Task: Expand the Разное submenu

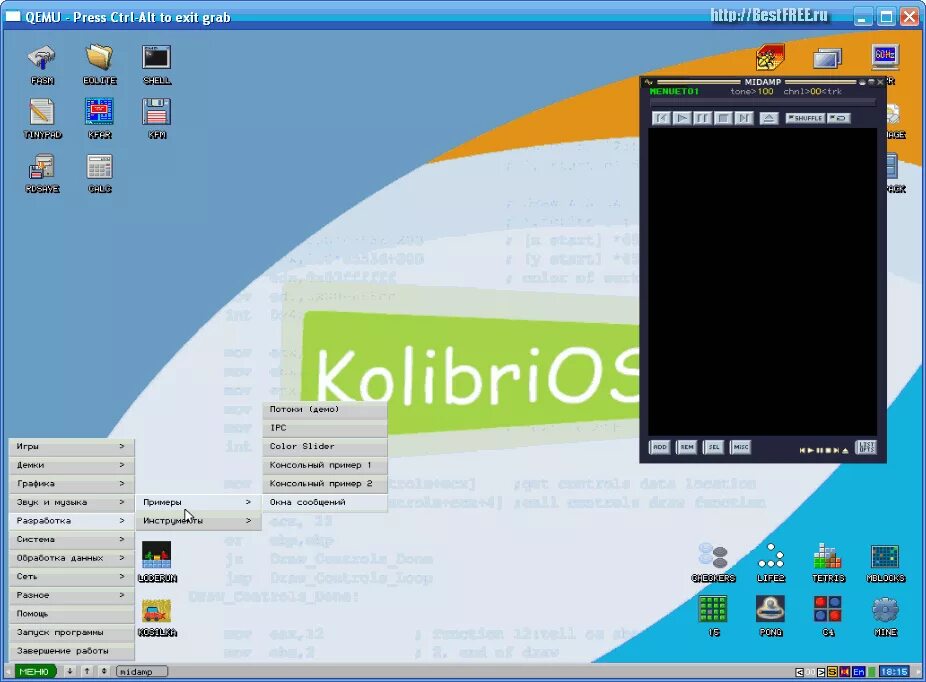Action: click(x=71, y=595)
